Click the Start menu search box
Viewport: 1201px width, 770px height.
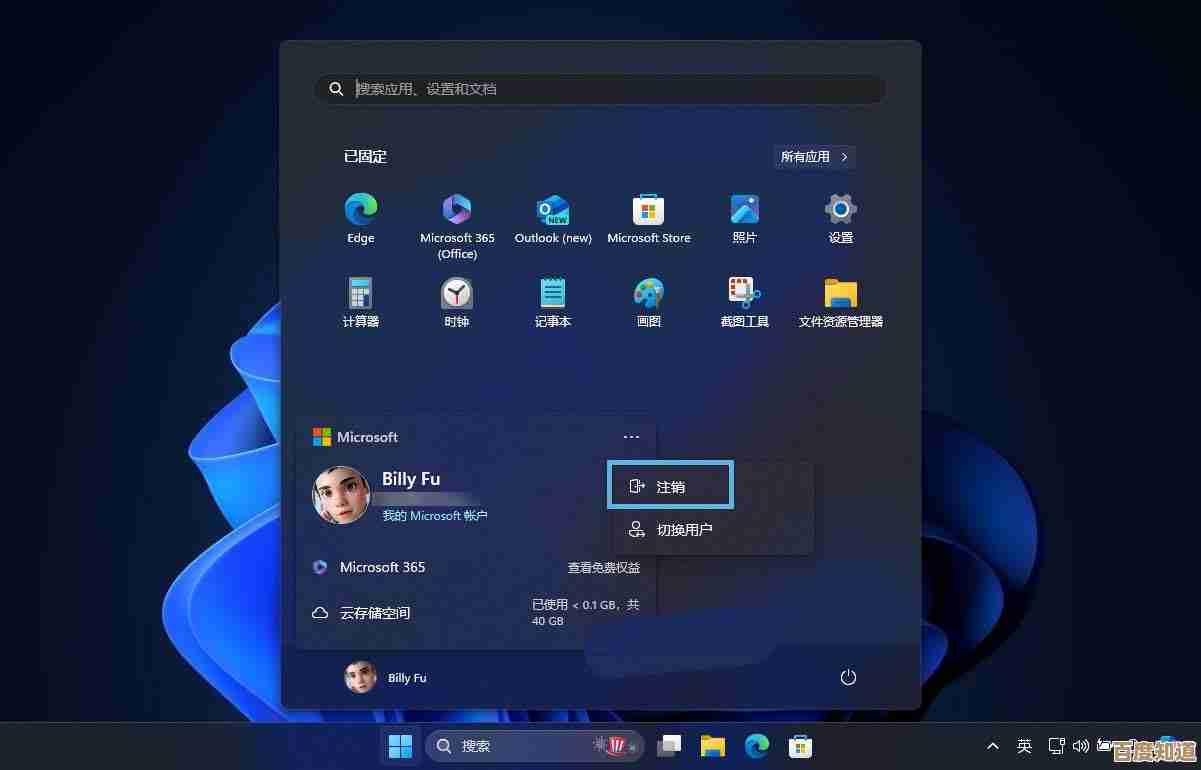click(600, 89)
